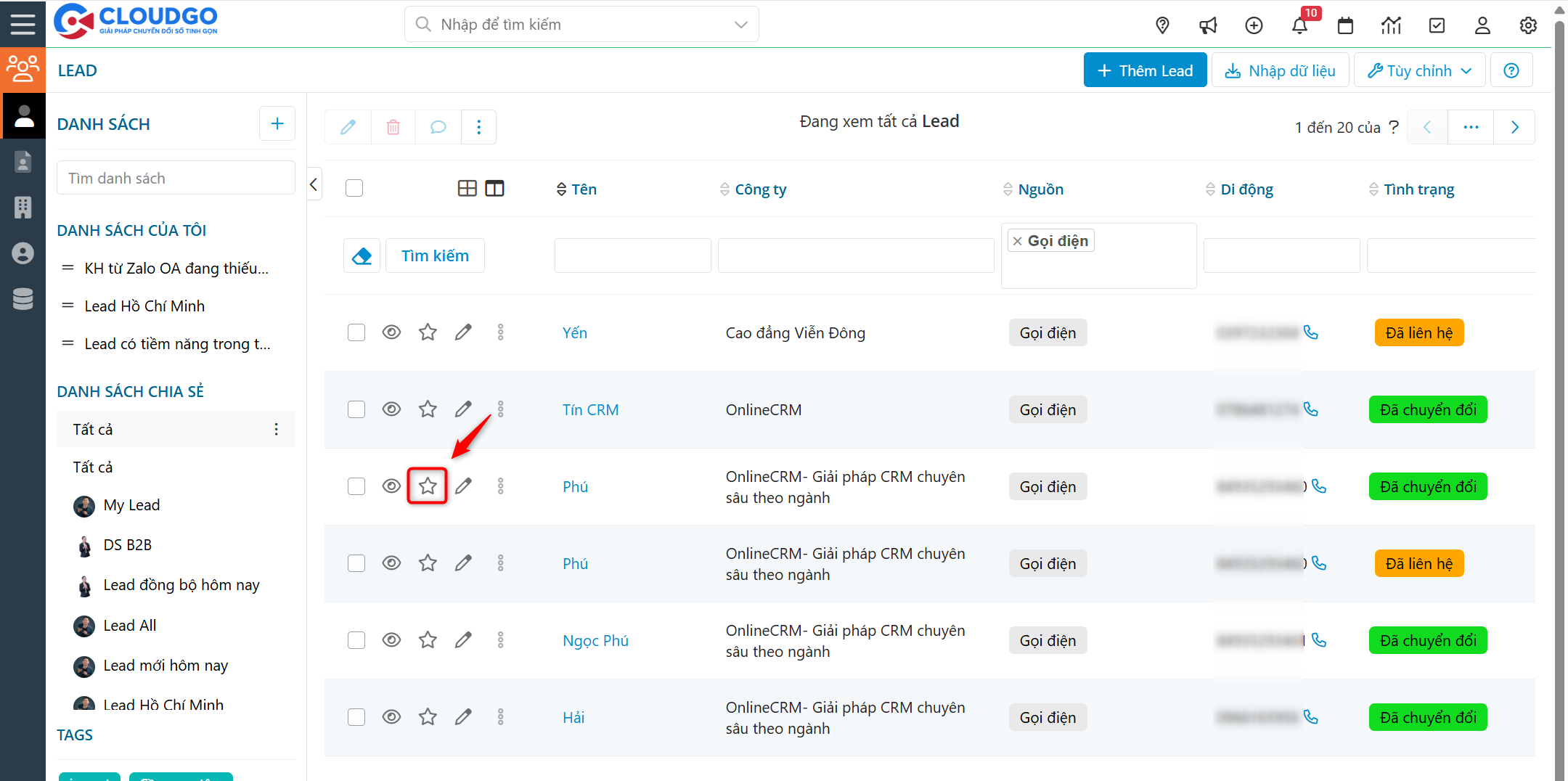Click the Tìm kiếm button
Screen dimensions: 1568x781
pos(435,256)
